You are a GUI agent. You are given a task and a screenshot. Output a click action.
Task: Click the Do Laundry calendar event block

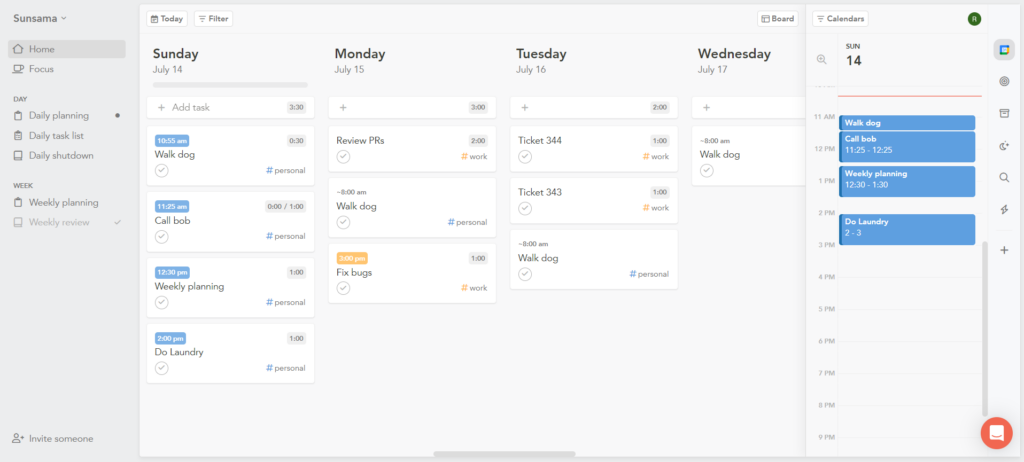pyautogui.click(x=907, y=229)
